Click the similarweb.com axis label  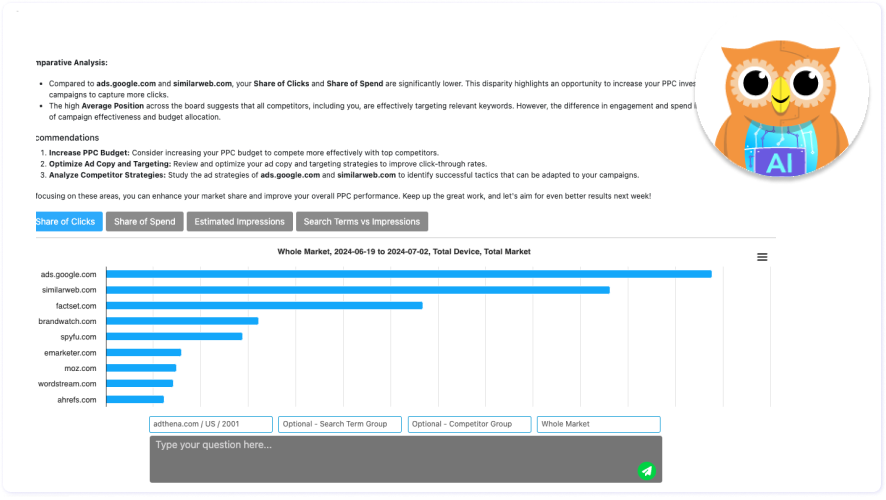pyautogui.click(x=69, y=290)
